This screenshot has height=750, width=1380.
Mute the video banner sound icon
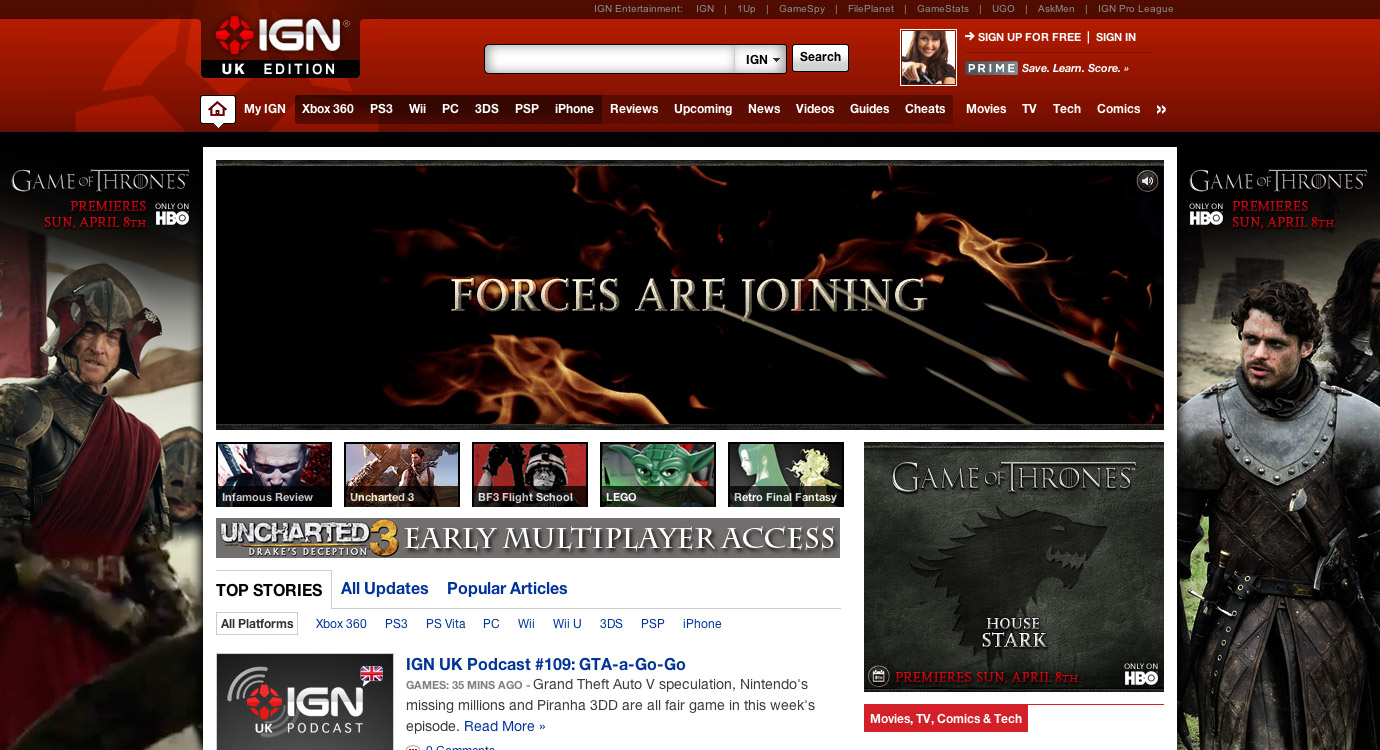[x=1147, y=181]
